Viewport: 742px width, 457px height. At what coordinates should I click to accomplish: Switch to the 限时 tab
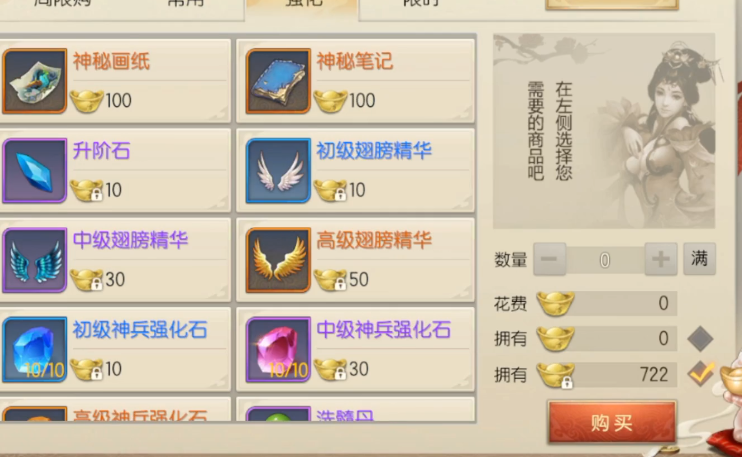421,4
